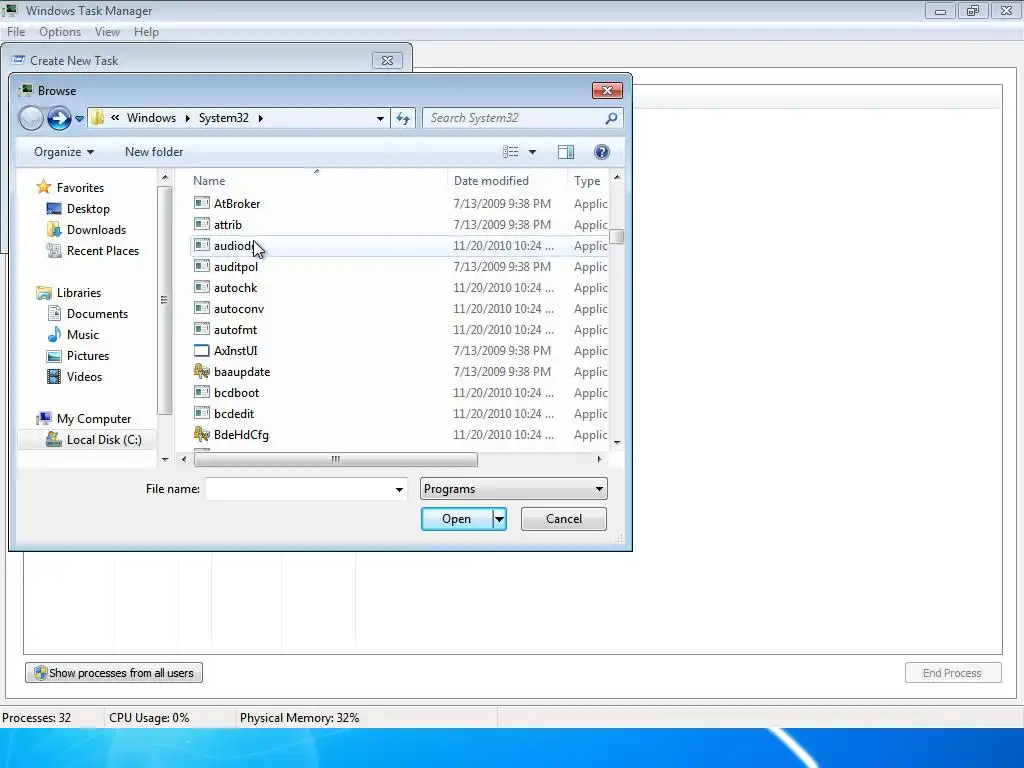
Task: Open the Programs file type dropdown
Action: tap(513, 489)
